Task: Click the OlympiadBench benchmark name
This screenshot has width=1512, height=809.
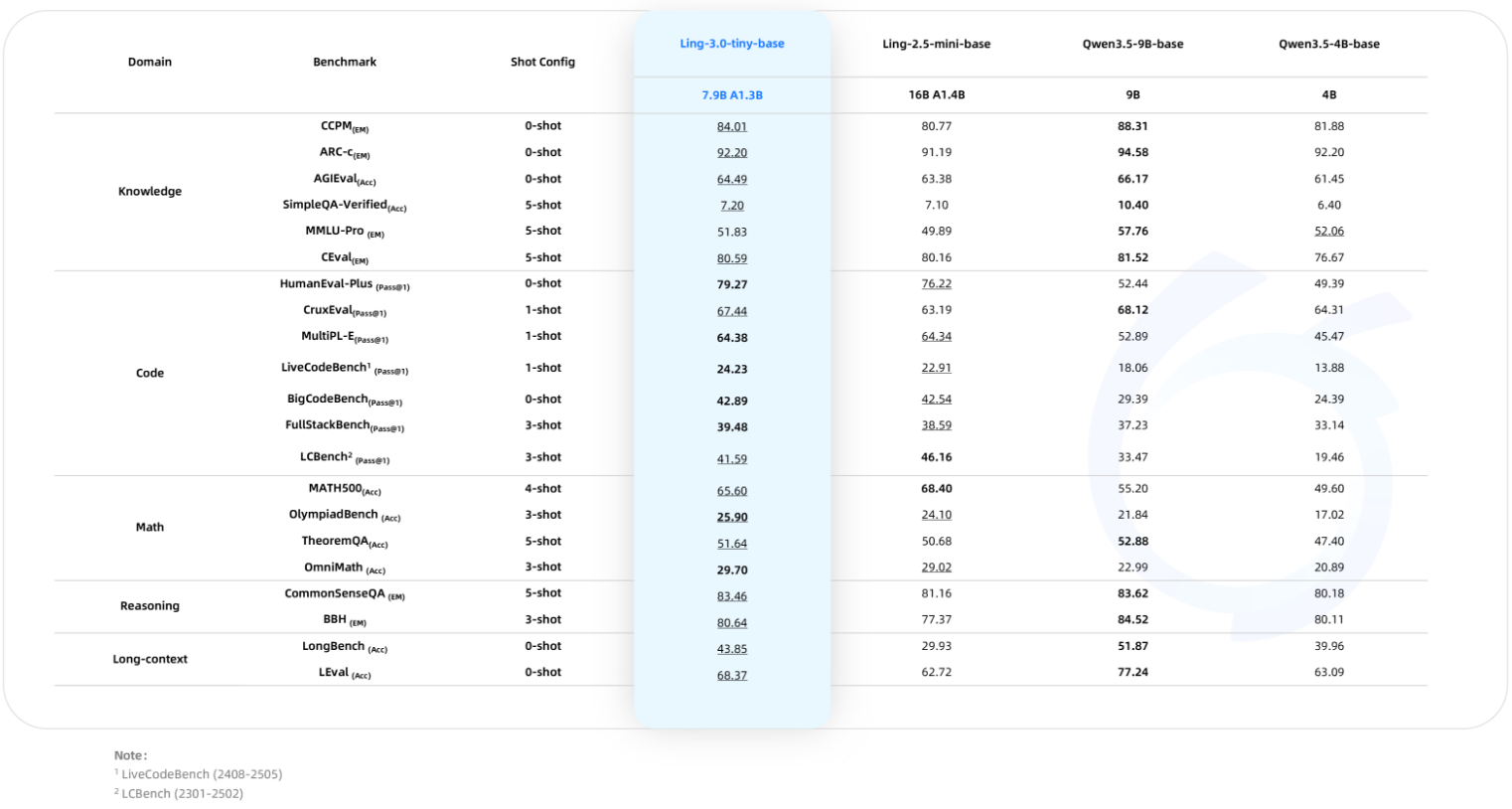Action: tap(345, 515)
